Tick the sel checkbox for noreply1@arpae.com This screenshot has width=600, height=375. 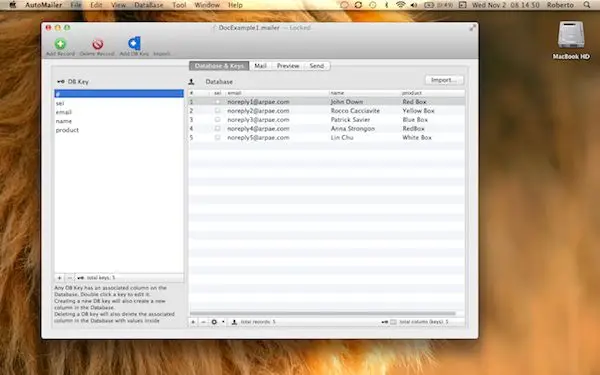(x=217, y=102)
